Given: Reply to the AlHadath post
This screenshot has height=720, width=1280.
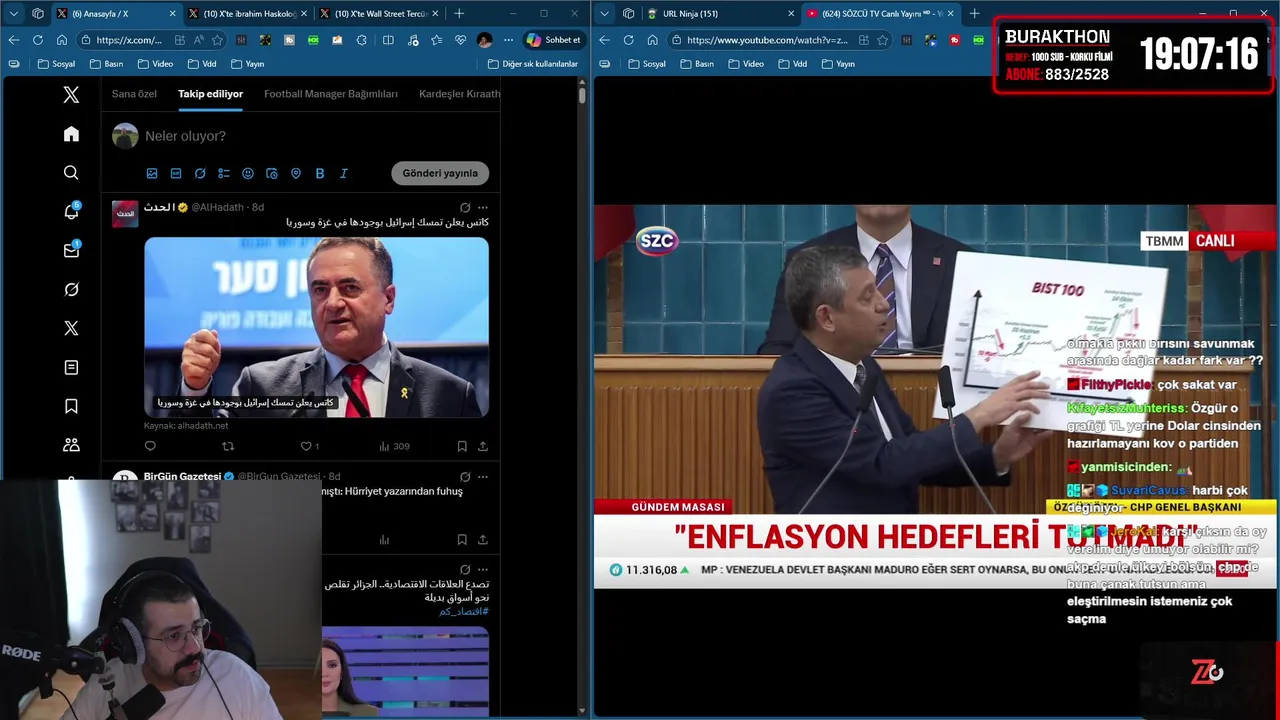Looking at the screenshot, I should point(150,446).
